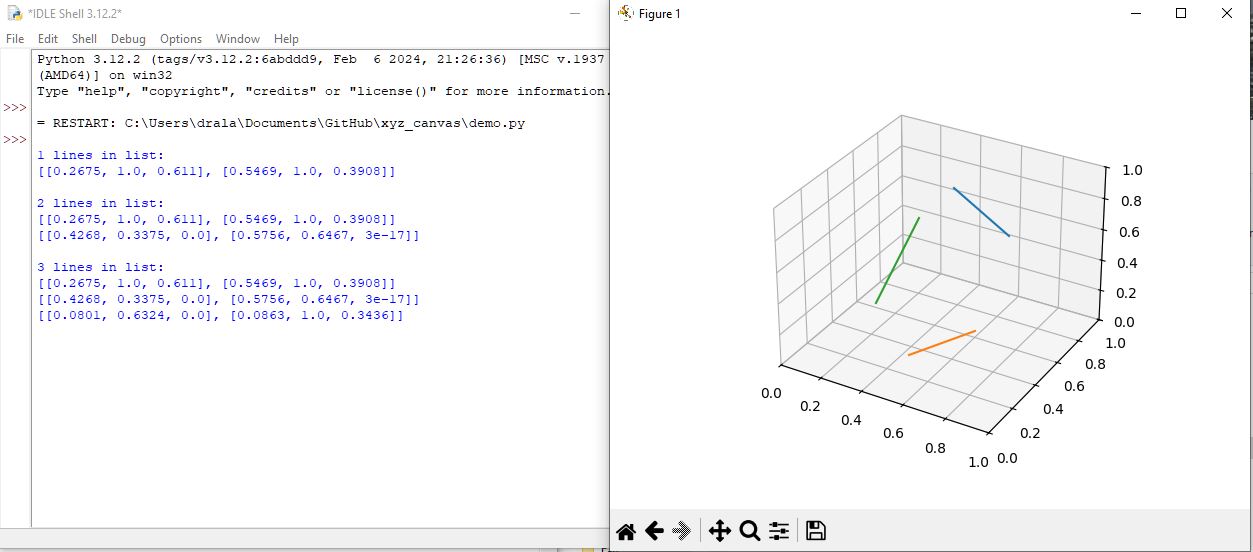Image resolution: width=1253 pixels, height=552 pixels.
Task: Open the Shell menu in IDLE
Action: click(85, 39)
